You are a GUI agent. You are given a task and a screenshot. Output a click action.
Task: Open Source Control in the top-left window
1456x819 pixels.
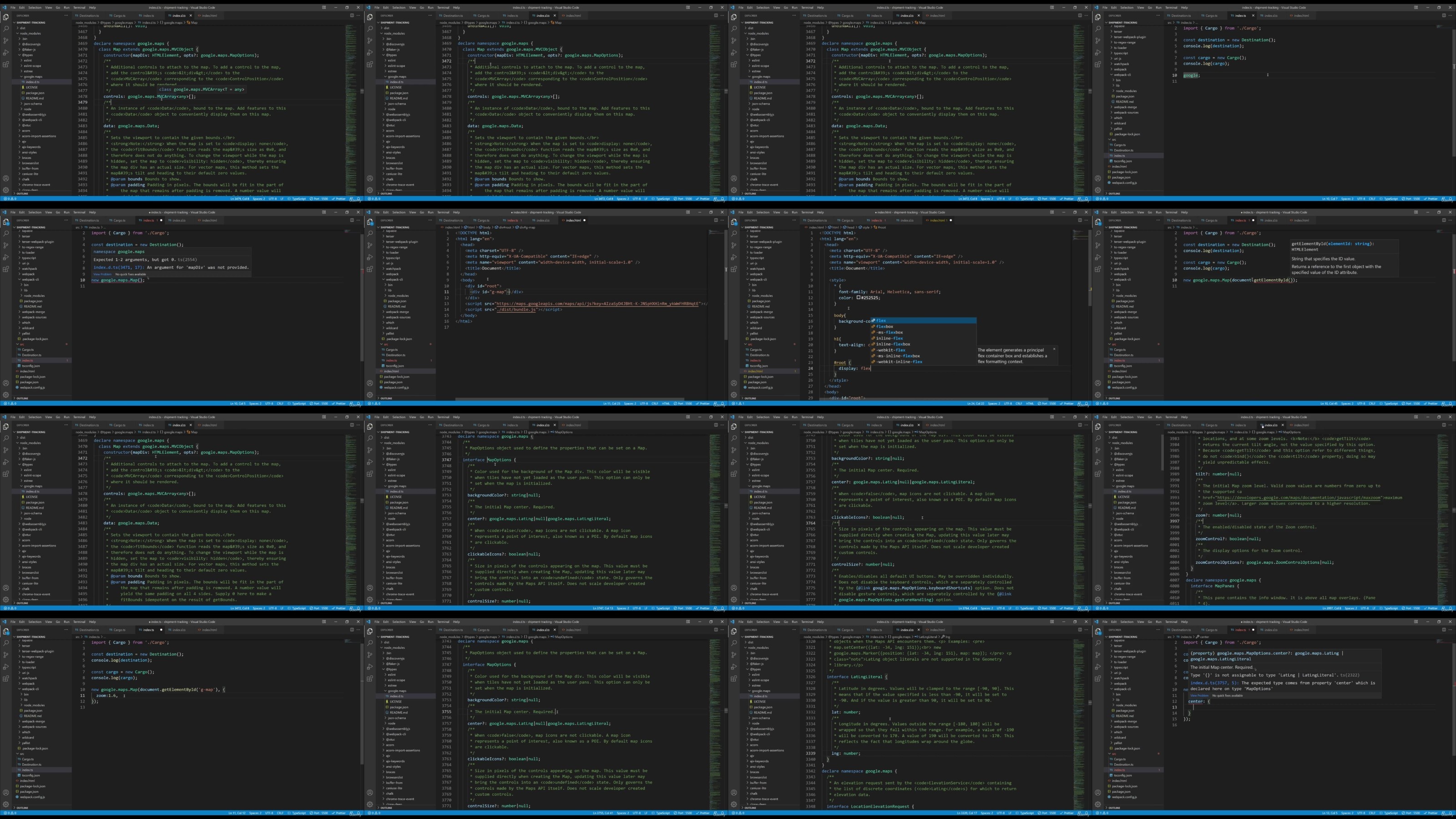[x=5, y=40]
